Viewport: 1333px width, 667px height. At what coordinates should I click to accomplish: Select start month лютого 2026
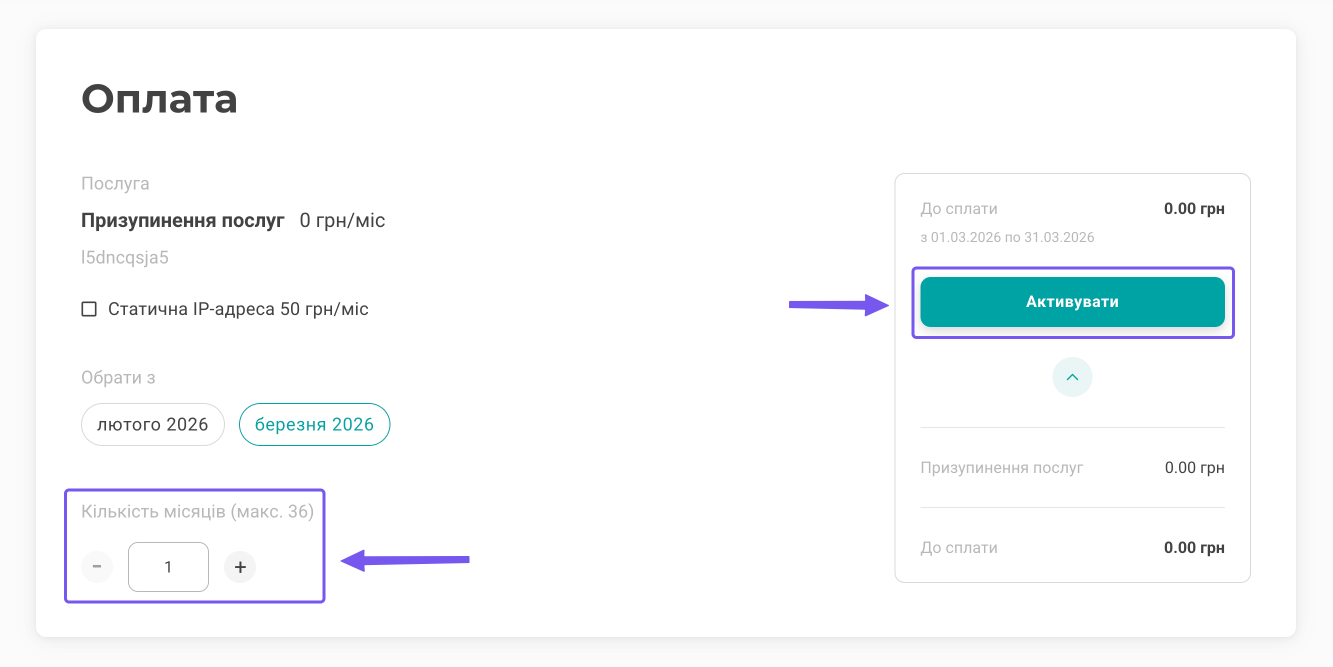(x=152, y=425)
